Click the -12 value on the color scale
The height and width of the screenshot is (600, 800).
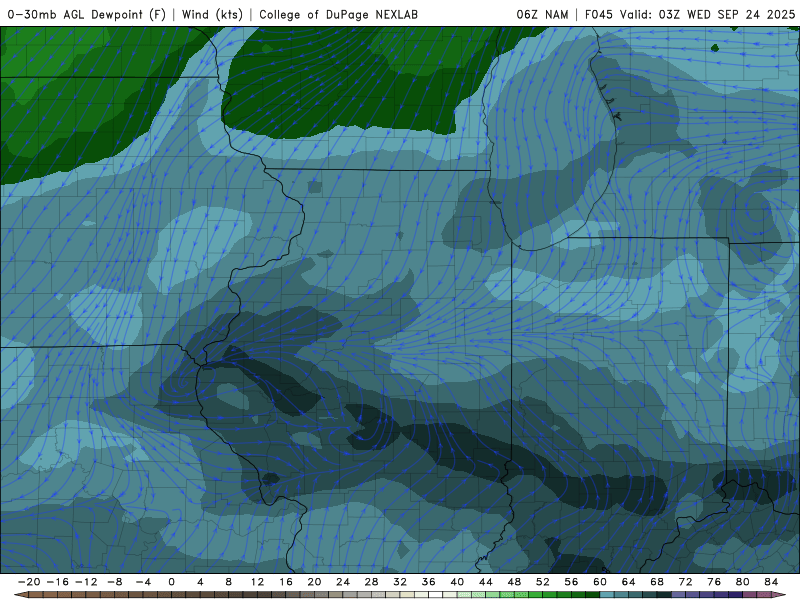[86, 582]
